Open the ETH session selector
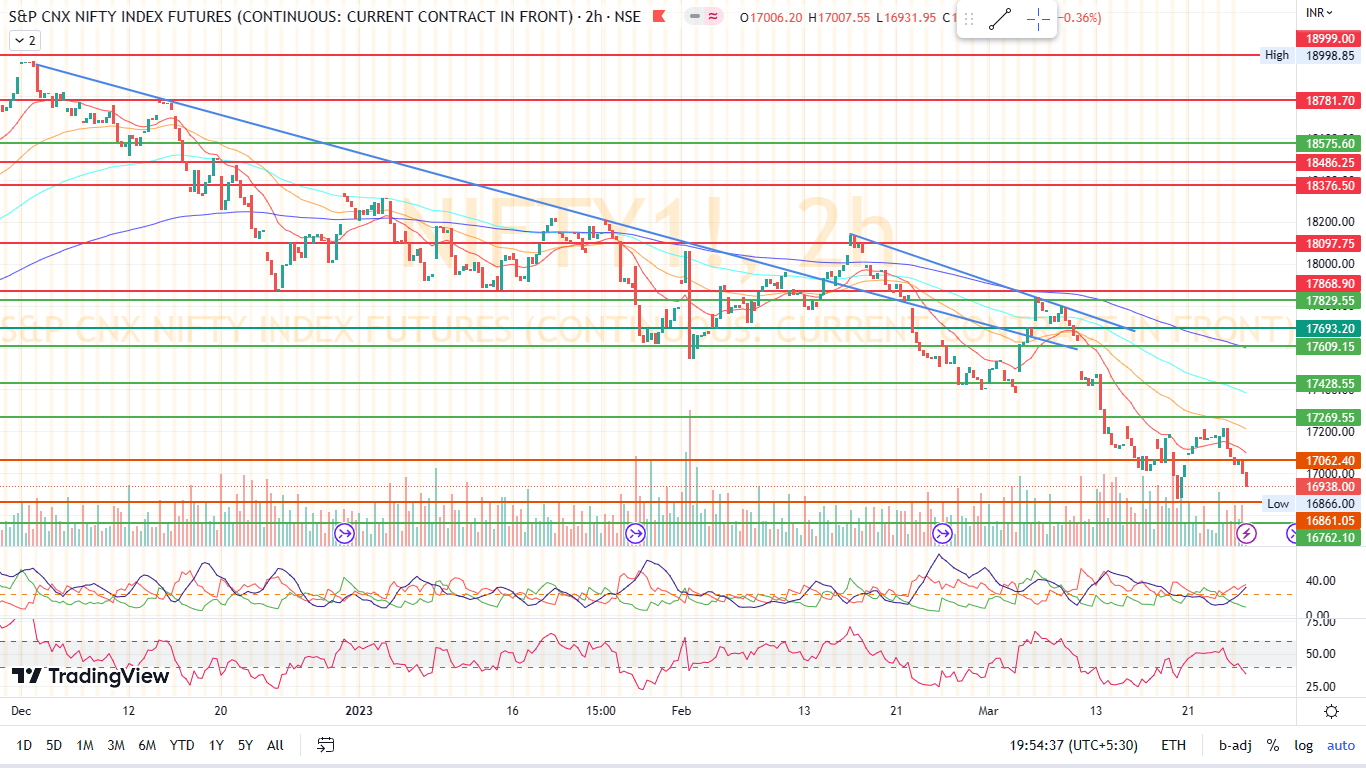This screenshot has width=1366, height=768. pyautogui.click(x=1173, y=745)
